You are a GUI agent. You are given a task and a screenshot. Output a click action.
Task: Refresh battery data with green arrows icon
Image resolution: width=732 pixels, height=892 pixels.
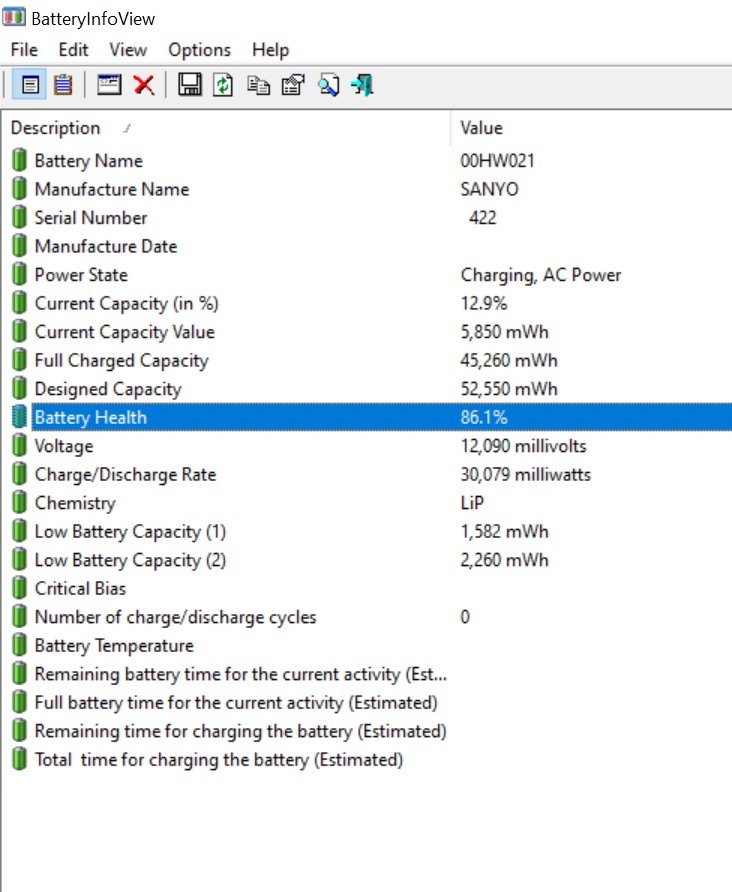tap(223, 85)
